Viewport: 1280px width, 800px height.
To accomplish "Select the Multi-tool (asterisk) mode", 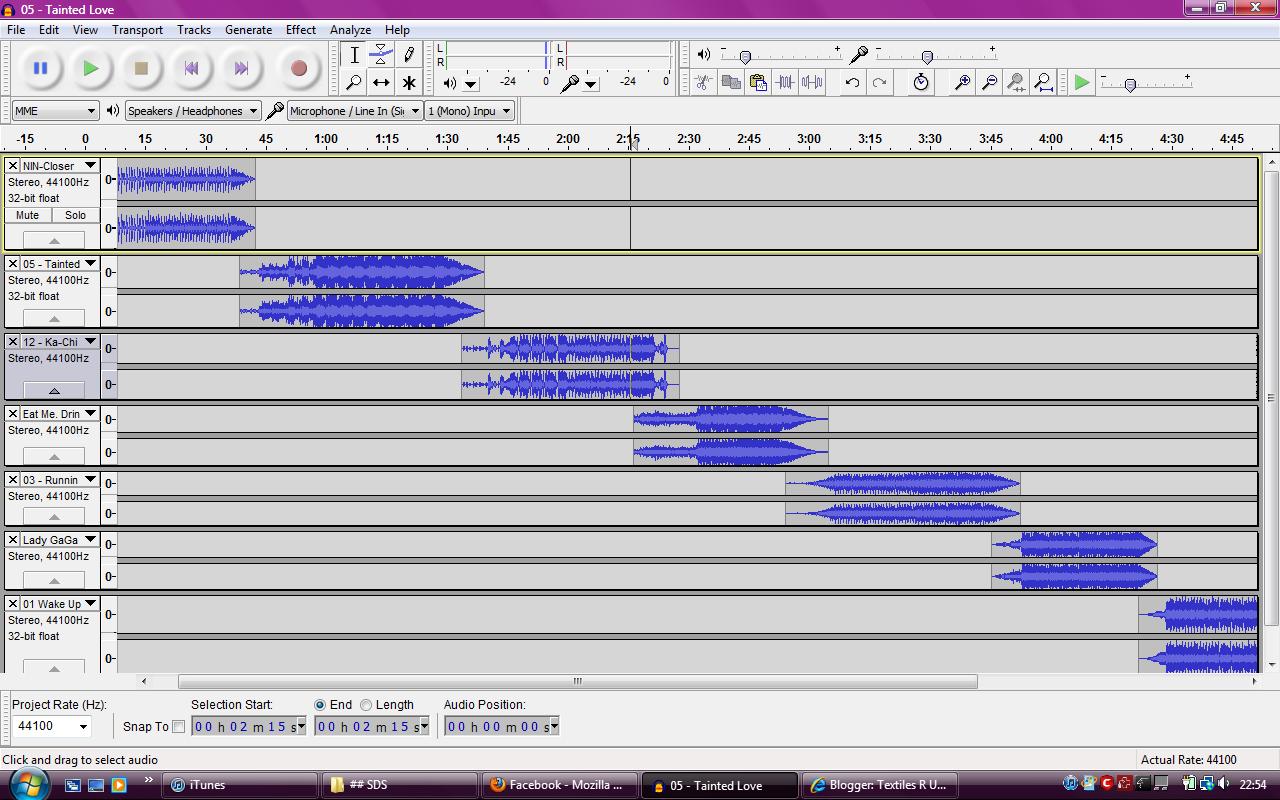I will coord(408,82).
